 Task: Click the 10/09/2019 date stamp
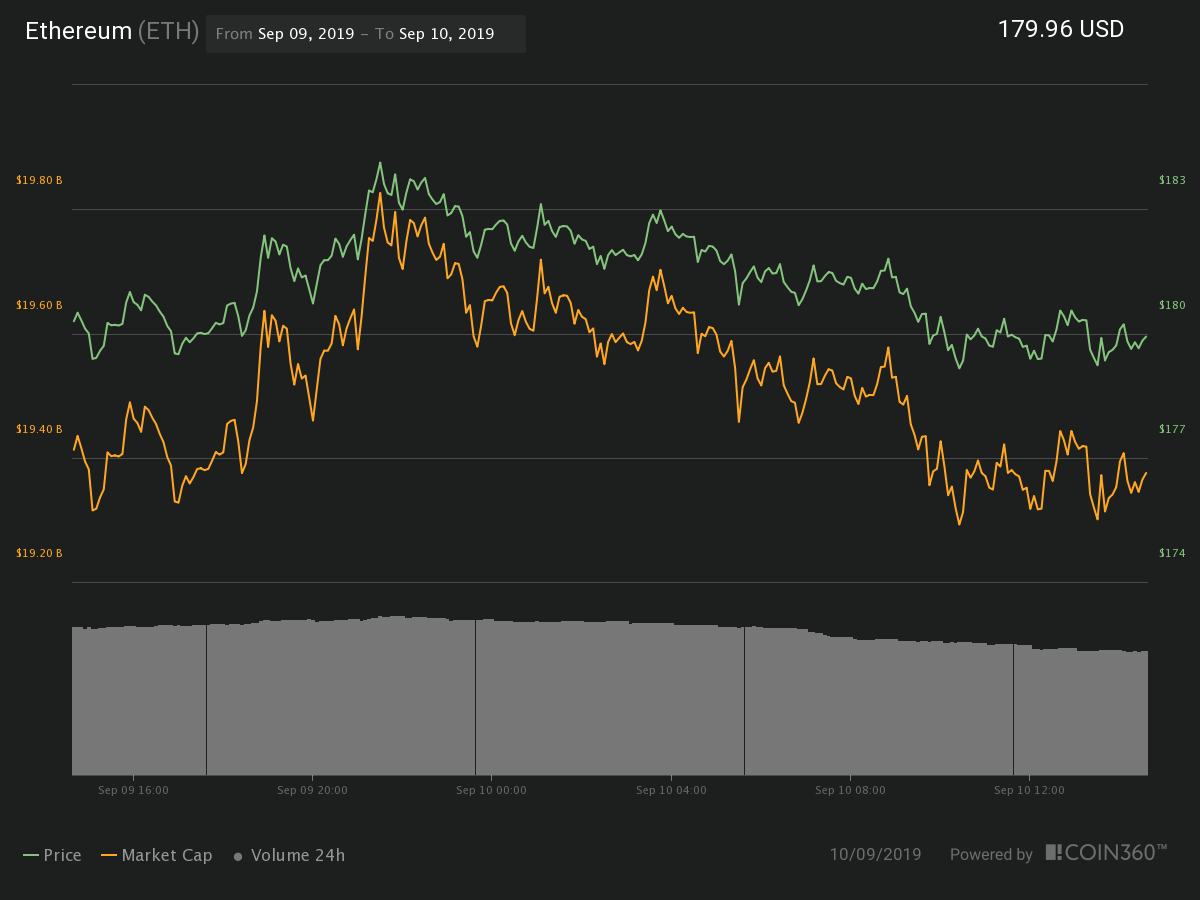(x=876, y=854)
